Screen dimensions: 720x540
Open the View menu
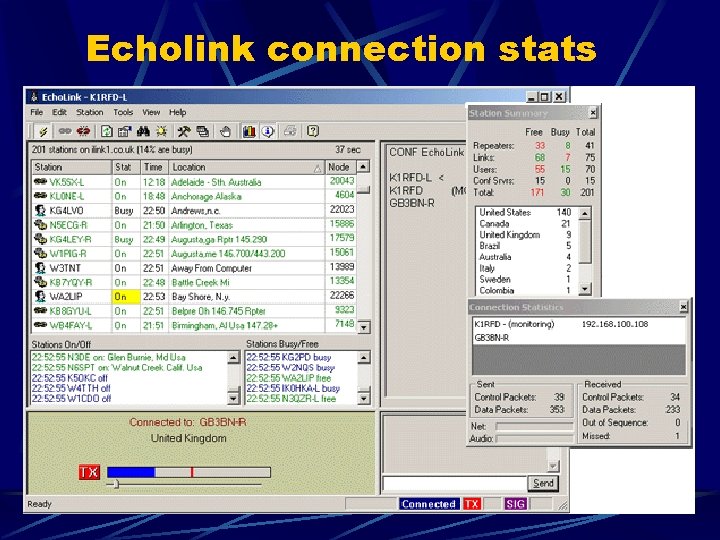point(151,112)
